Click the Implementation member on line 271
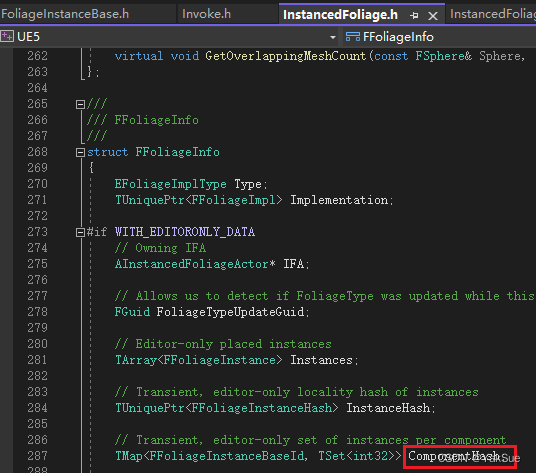This screenshot has width=536, height=473. click(339, 200)
